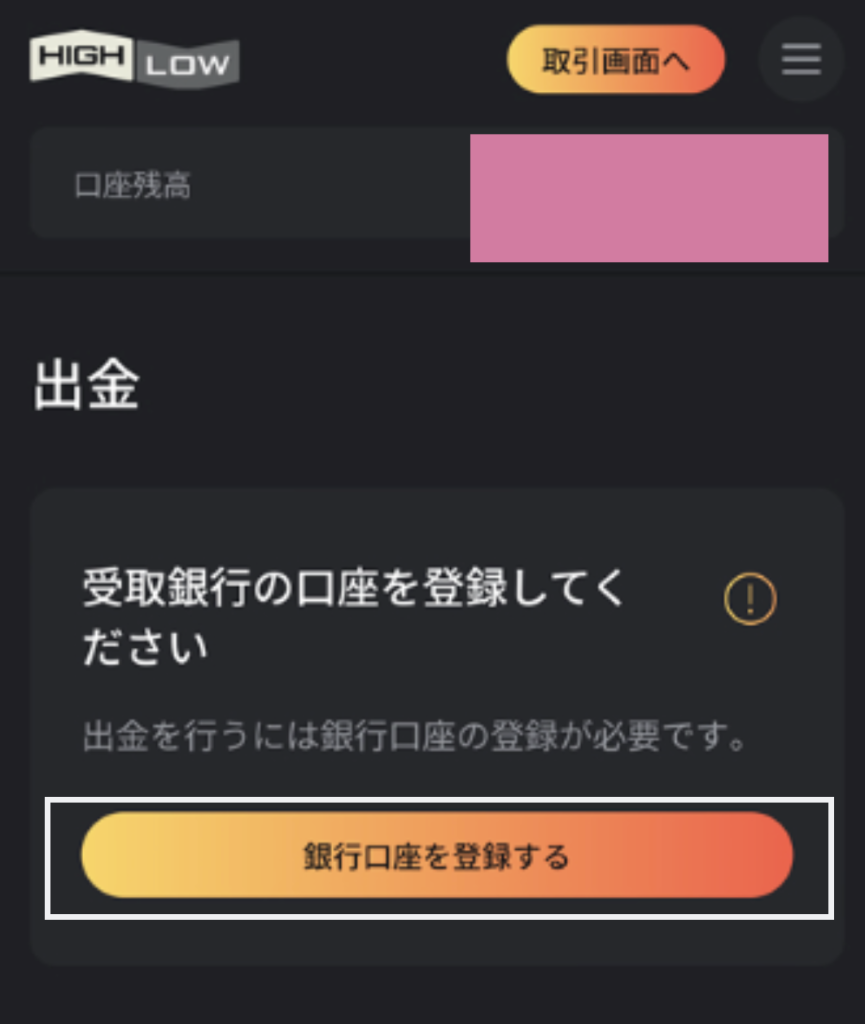Select the account balance amount area
Viewport: 865px width, 1024px height.
click(648, 198)
